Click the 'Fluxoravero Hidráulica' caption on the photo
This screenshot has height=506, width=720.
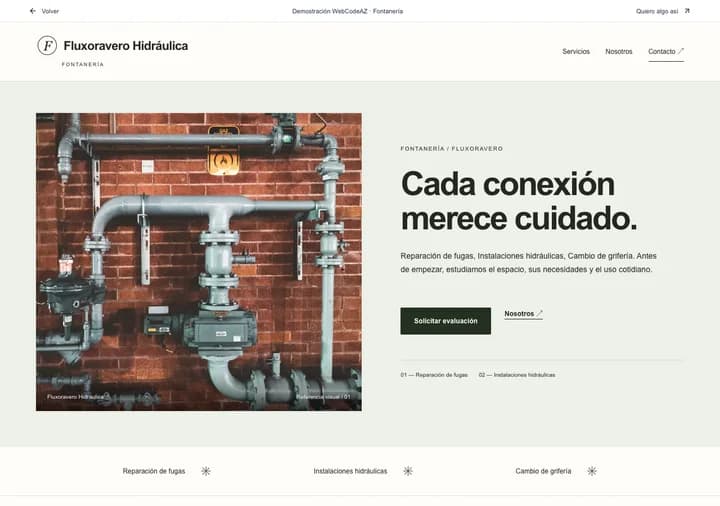[x=76, y=397]
